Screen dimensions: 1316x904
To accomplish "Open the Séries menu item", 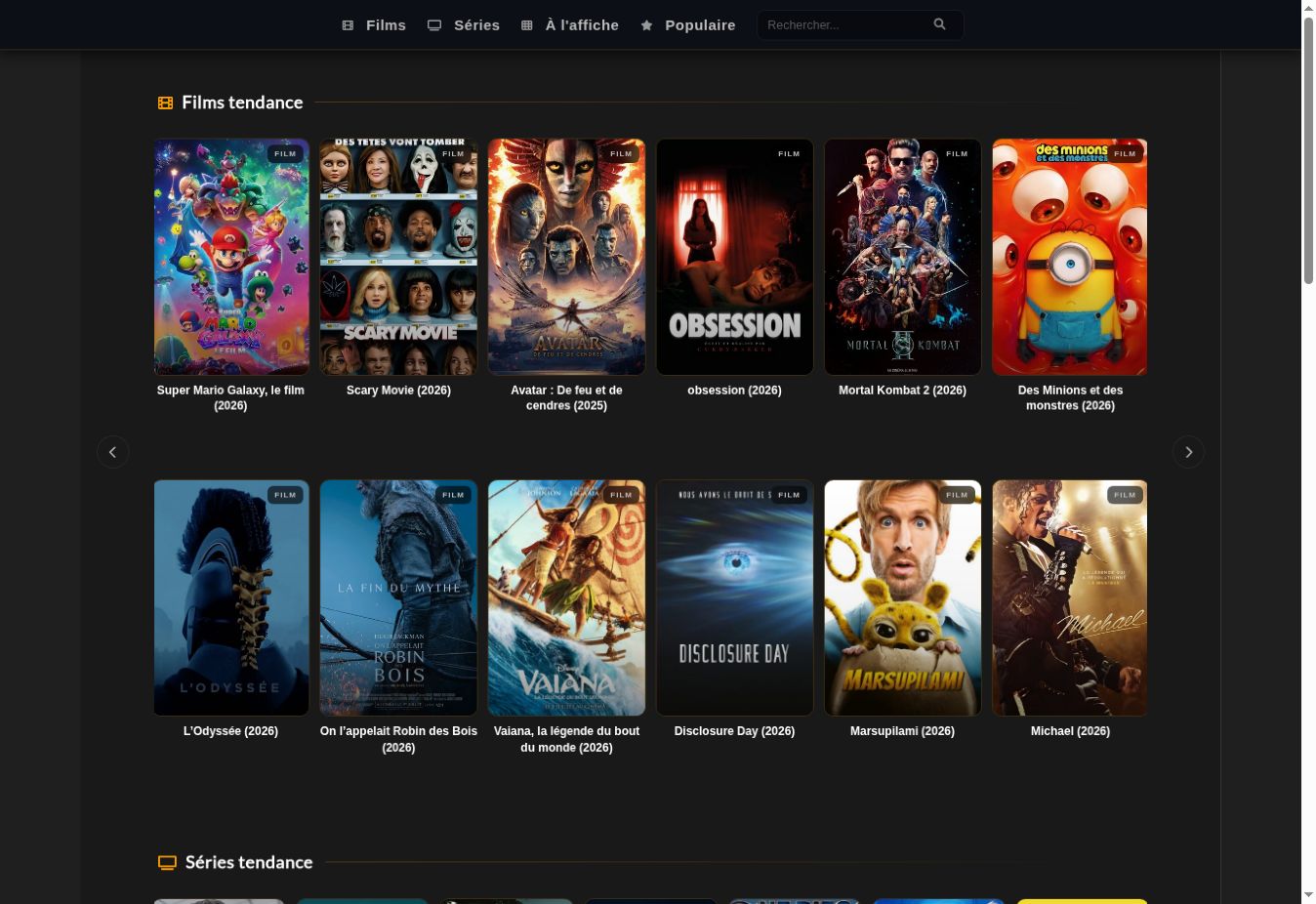I will point(464,25).
